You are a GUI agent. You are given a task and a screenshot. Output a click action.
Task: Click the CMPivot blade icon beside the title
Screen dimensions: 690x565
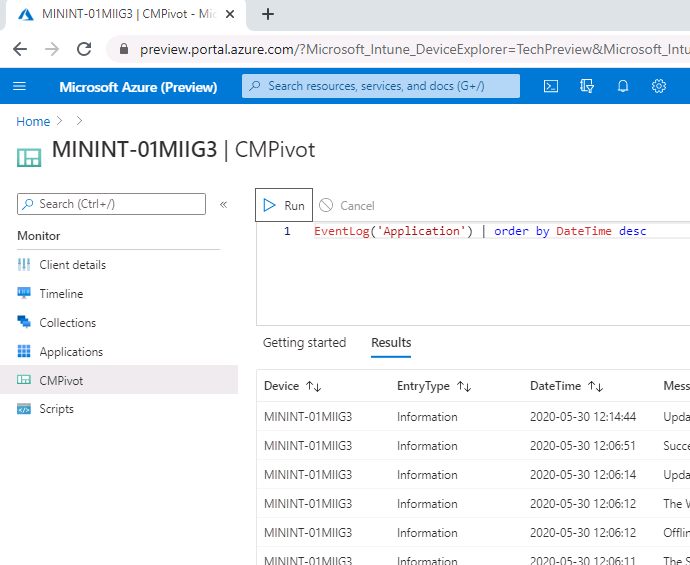29,158
